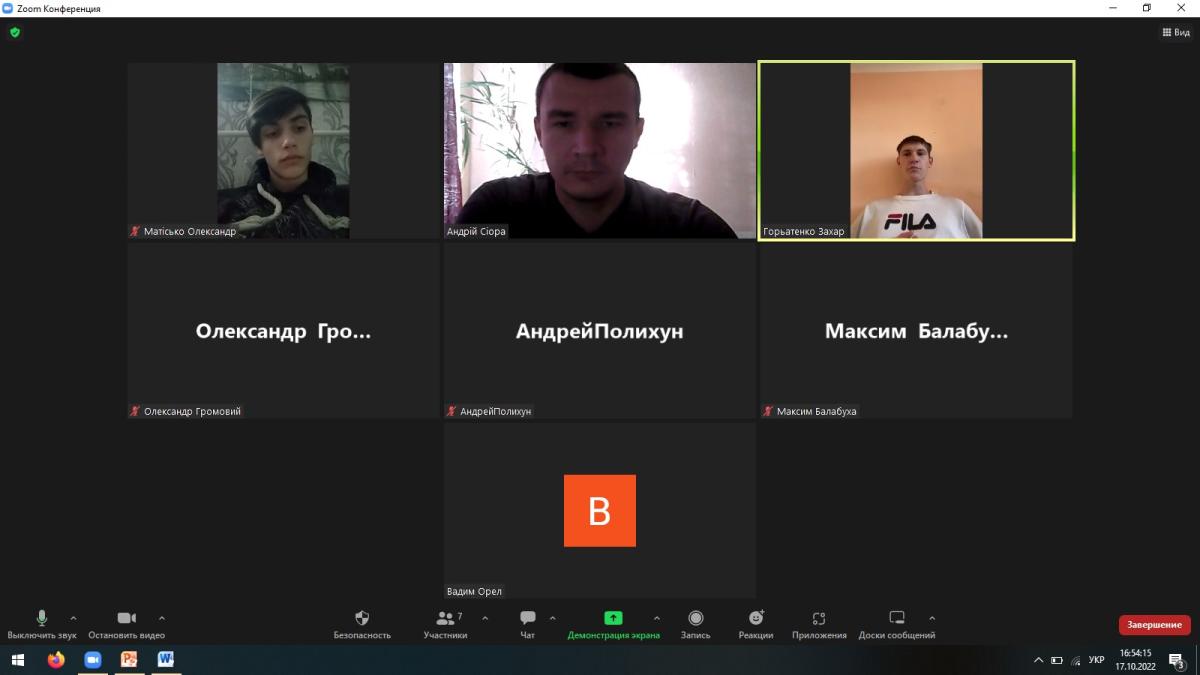Viewport: 1200px width, 675px height.
Task: Expand video options arrow beside camera
Action: [x=162, y=618]
